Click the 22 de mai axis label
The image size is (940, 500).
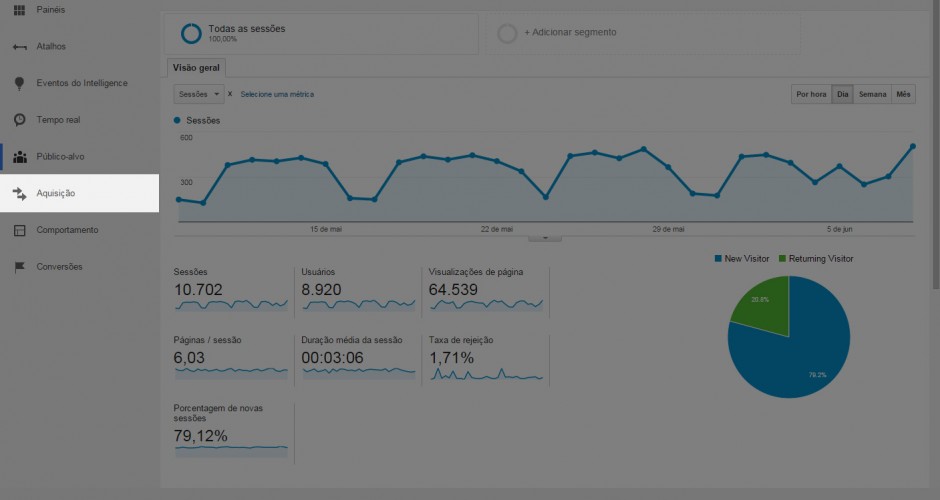click(497, 229)
